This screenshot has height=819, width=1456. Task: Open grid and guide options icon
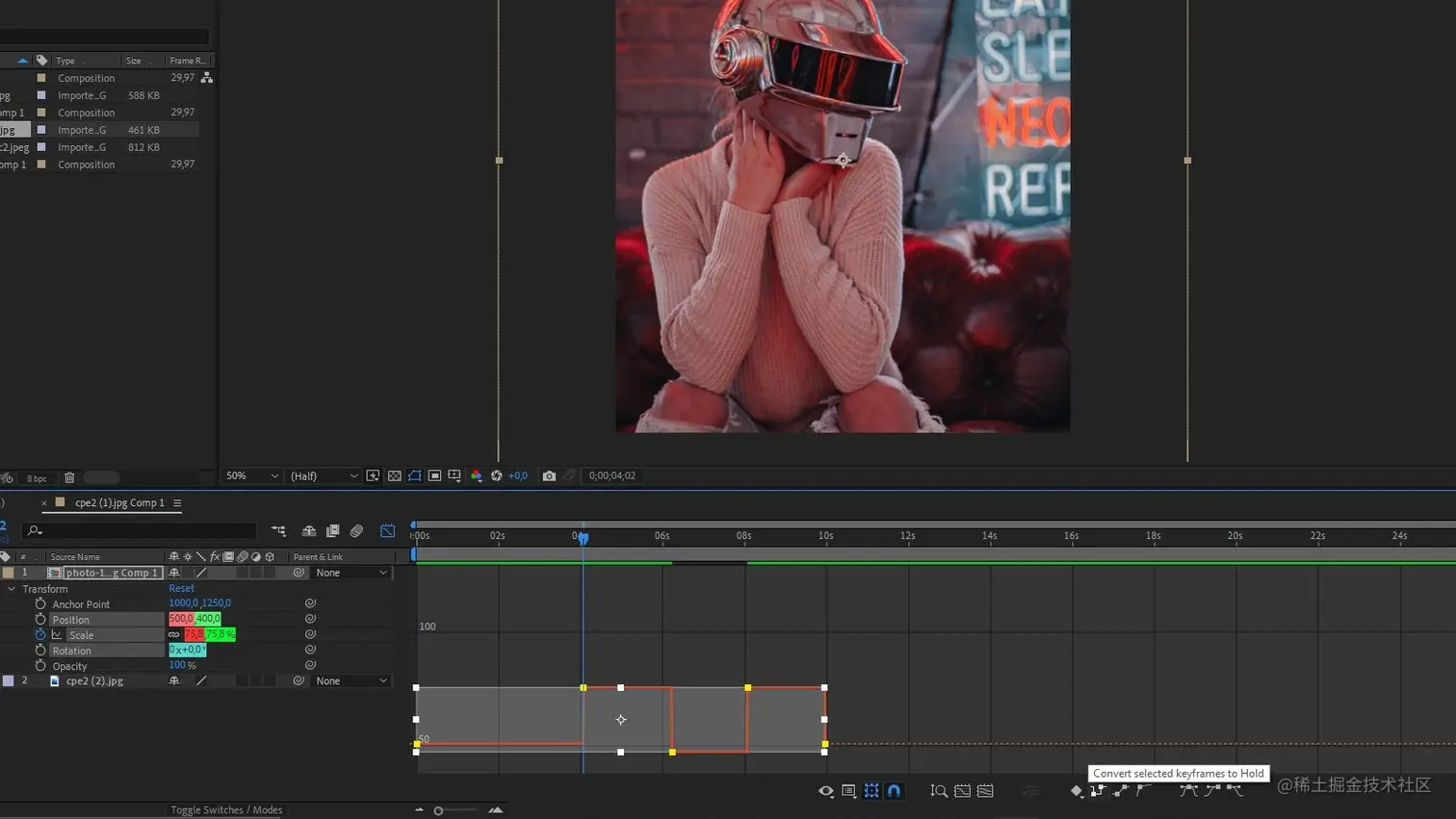tap(455, 475)
